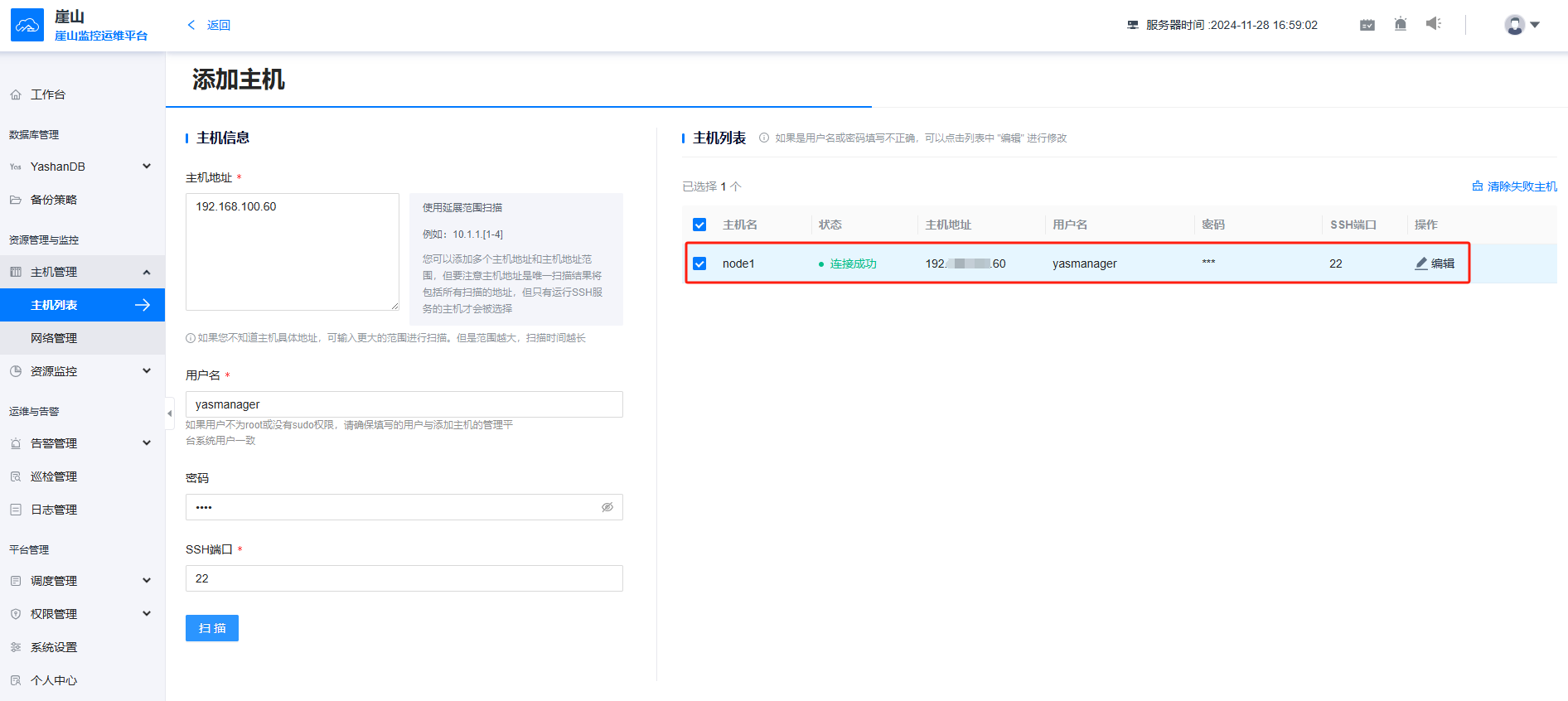Click the SSH端口 column header

point(1353,225)
